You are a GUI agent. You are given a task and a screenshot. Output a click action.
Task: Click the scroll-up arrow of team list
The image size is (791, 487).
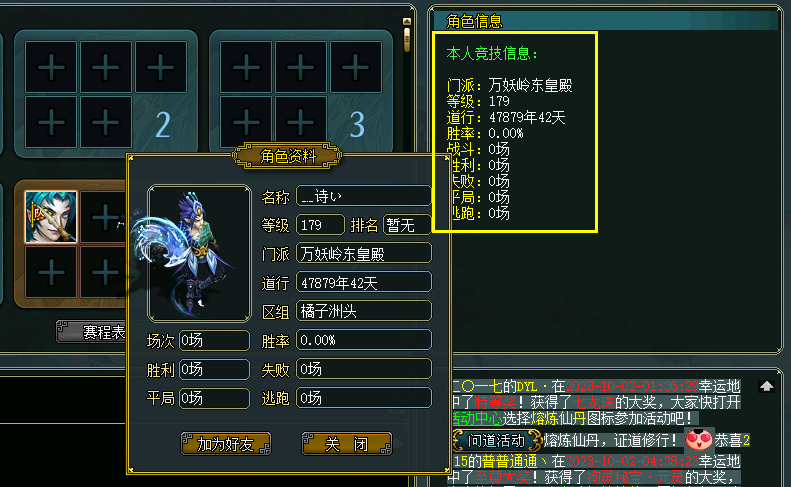(407, 21)
